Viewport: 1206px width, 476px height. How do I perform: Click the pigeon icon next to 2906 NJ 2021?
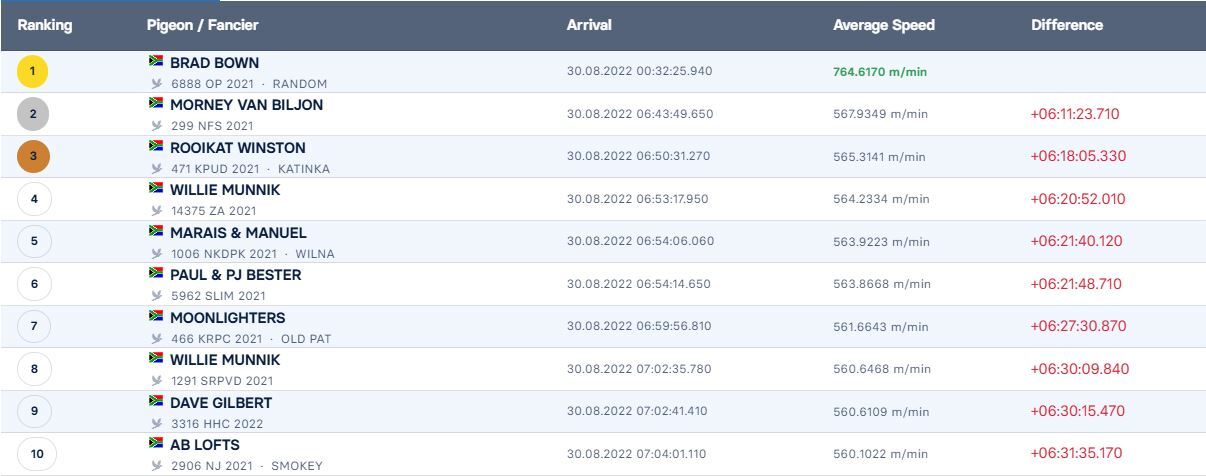click(x=156, y=466)
